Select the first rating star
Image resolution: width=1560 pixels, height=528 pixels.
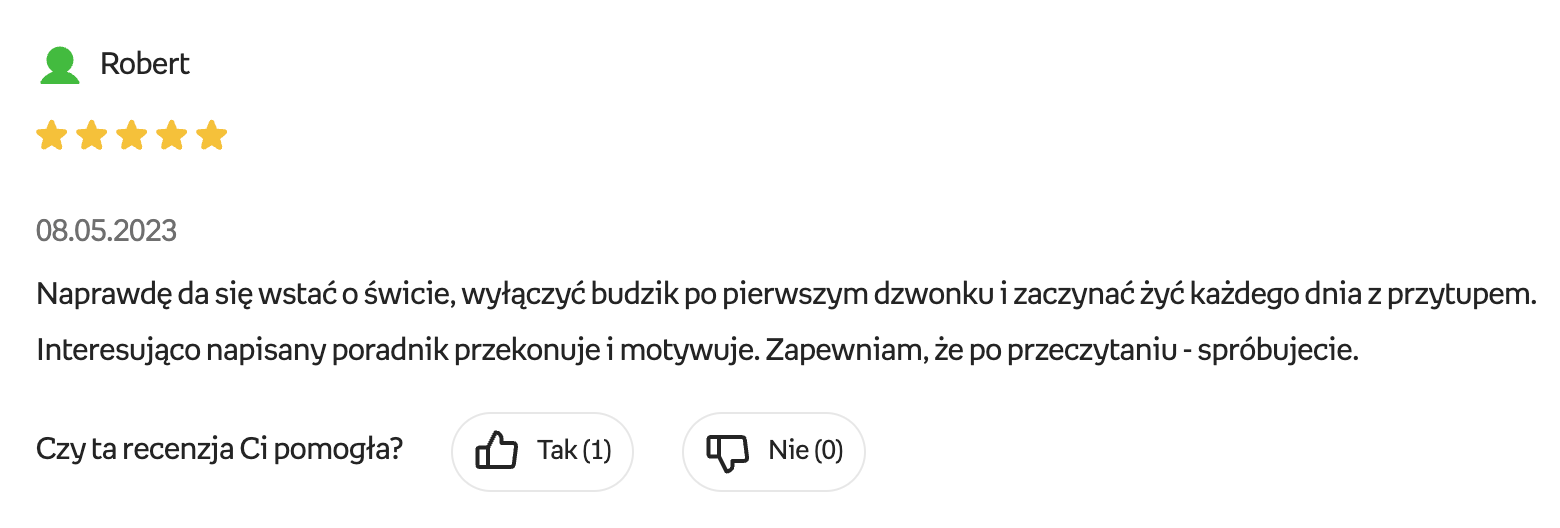51,135
